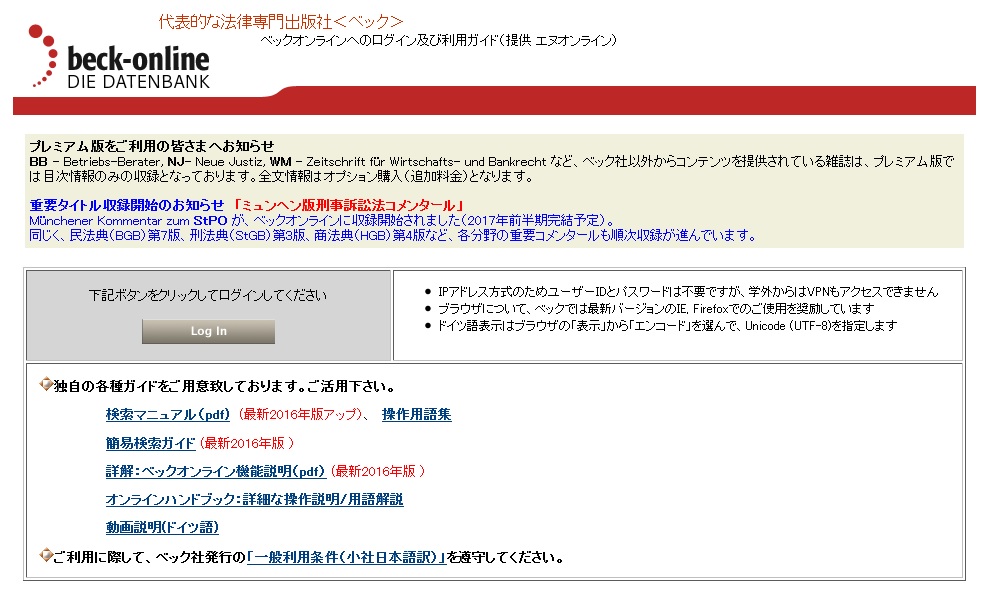Click the text 下記ボタンをクリックしてログインしてください
The height and width of the screenshot is (607, 991).
[x=208, y=295]
